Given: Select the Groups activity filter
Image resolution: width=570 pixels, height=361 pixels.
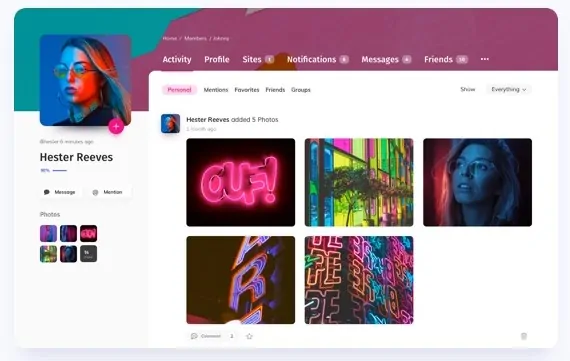Looking at the screenshot, I should point(301,90).
